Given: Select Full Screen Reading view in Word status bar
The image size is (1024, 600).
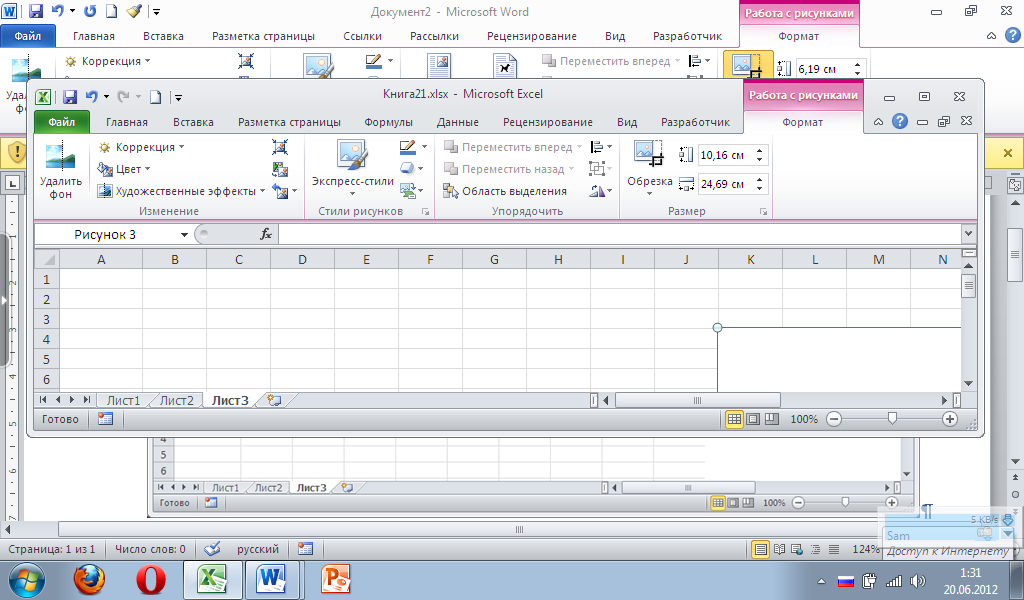Looking at the screenshot, I should [x=779, y=549].
